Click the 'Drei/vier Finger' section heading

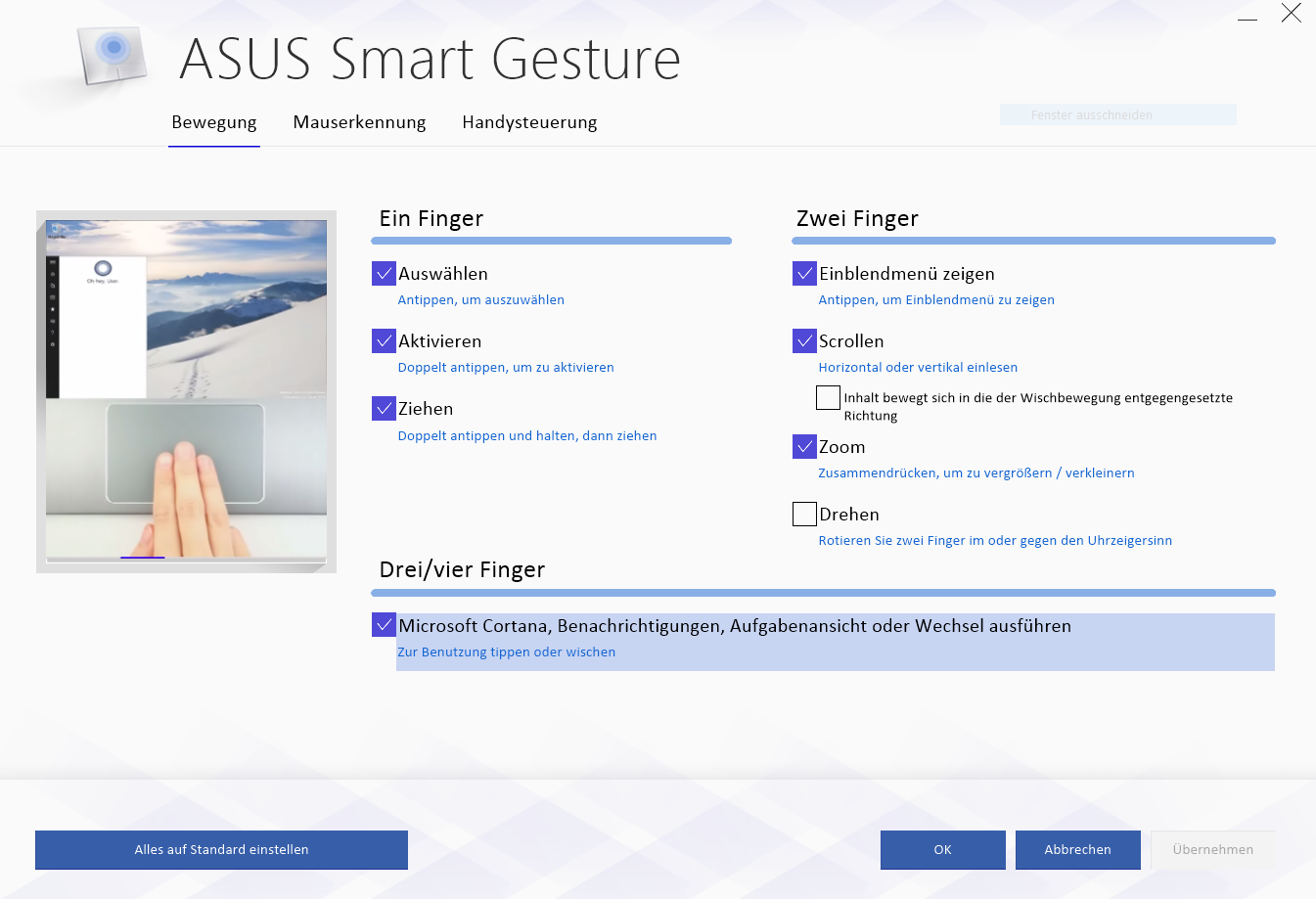coord(462,569)
